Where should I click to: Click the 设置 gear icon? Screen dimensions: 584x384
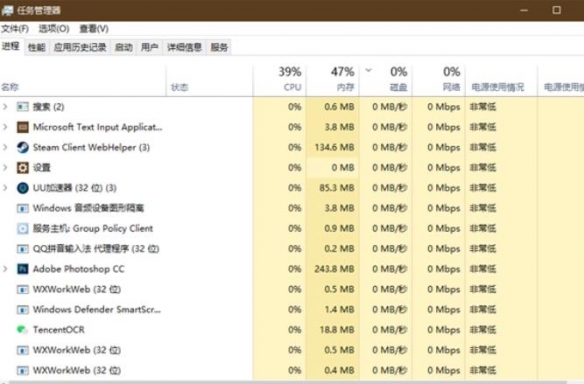(x=23, y=168)
